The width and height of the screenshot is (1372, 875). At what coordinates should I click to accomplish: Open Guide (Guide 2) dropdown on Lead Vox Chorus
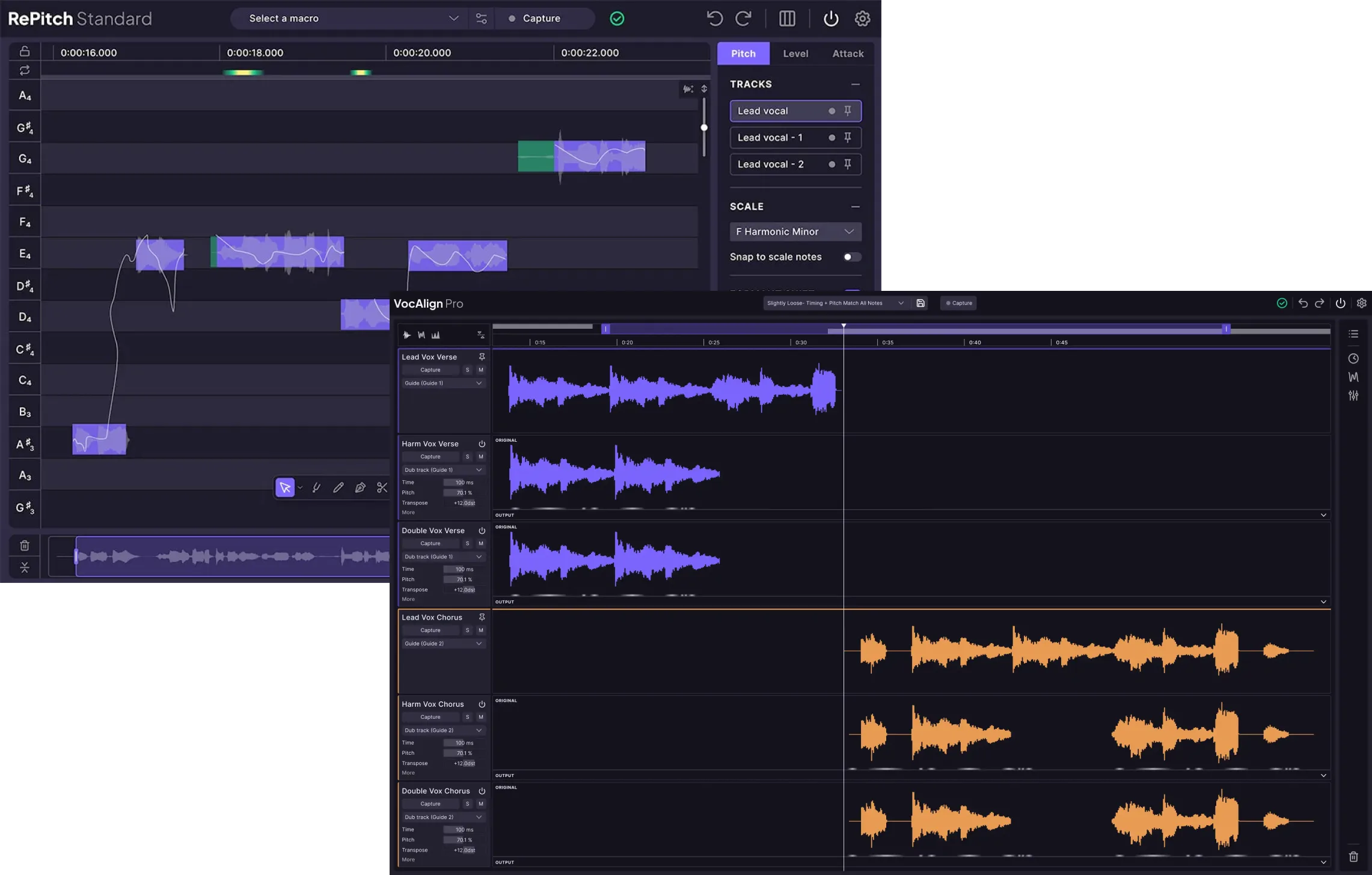(x=443, y=644)
